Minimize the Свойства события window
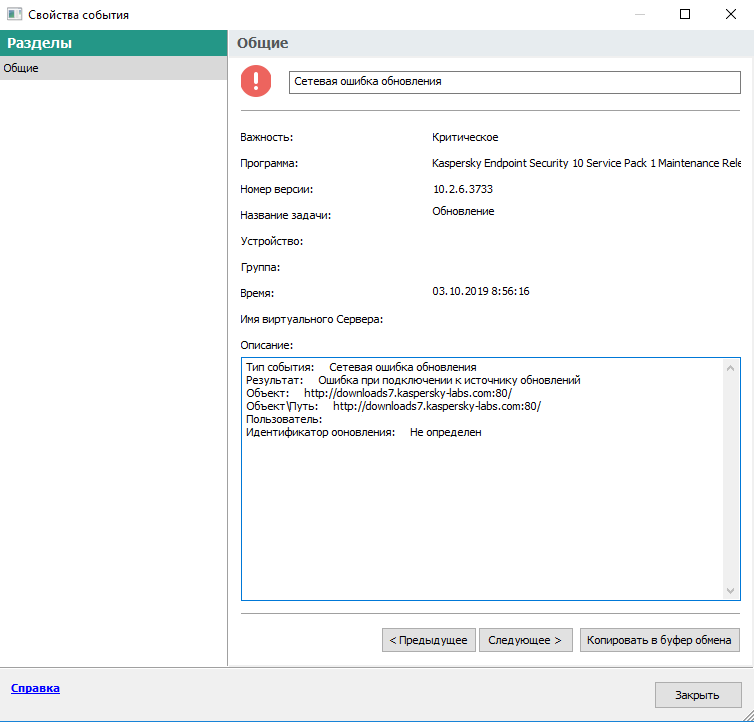754x722 pixels. point(639,15)
